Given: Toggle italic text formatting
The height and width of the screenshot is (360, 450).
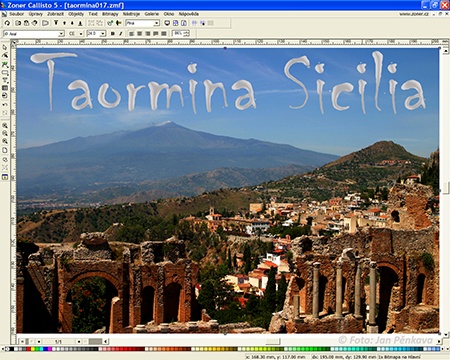Looking at the screenshot, I should [x=120, y=34].
